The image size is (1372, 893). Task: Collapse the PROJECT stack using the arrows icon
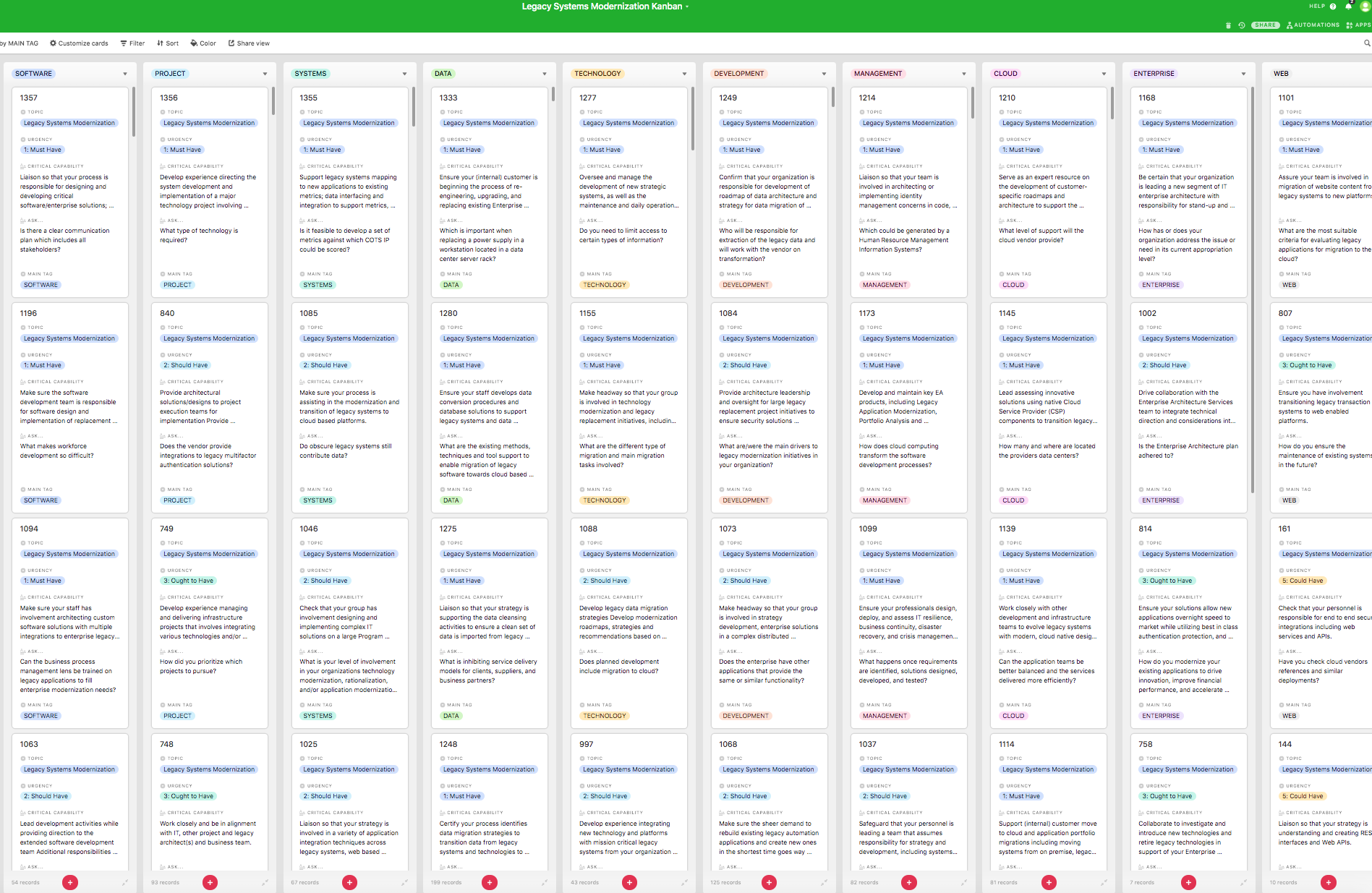click(x=265, y=882)
